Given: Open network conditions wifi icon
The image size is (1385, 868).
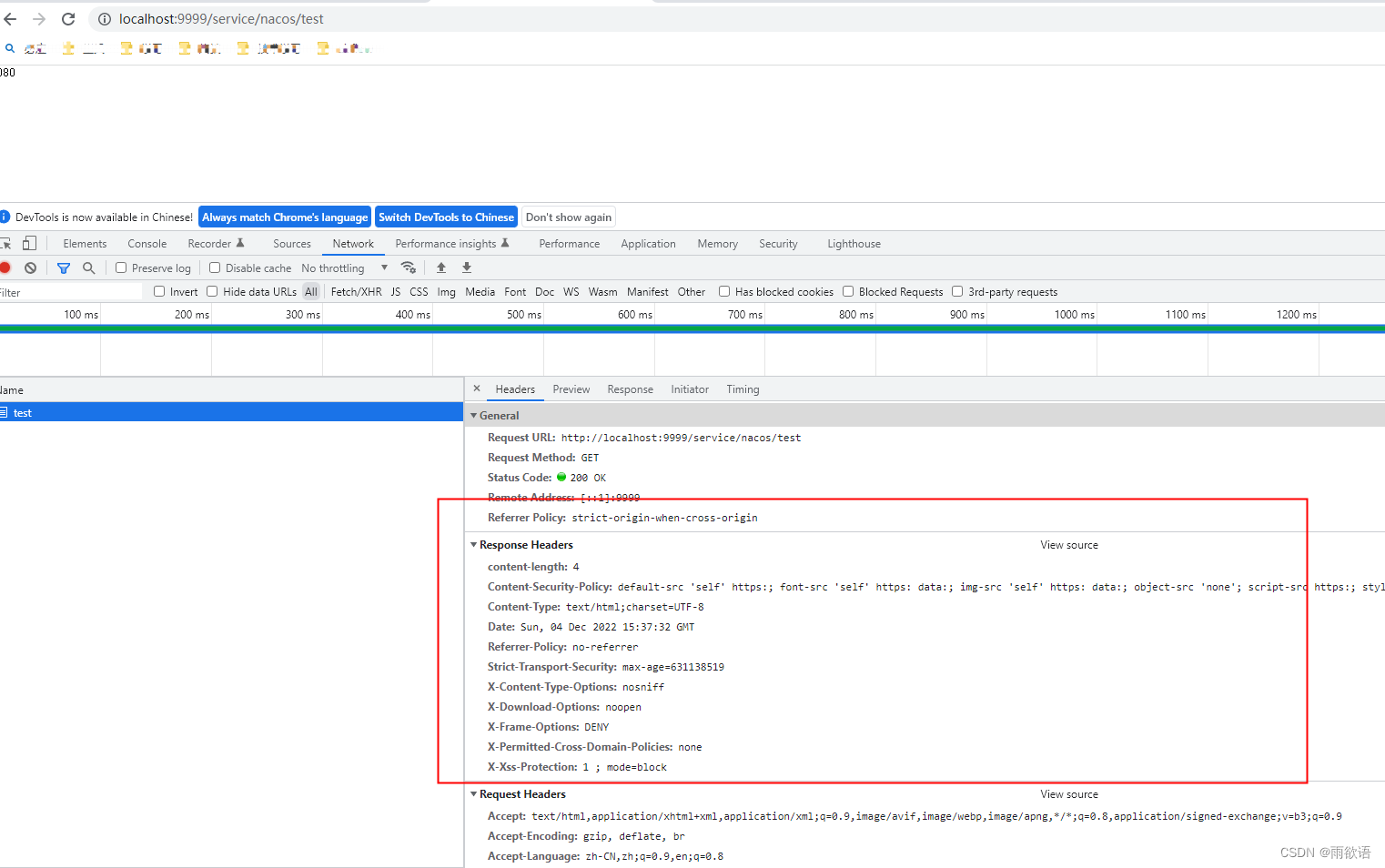Looking at the screenshot, I should pos(409,267).
